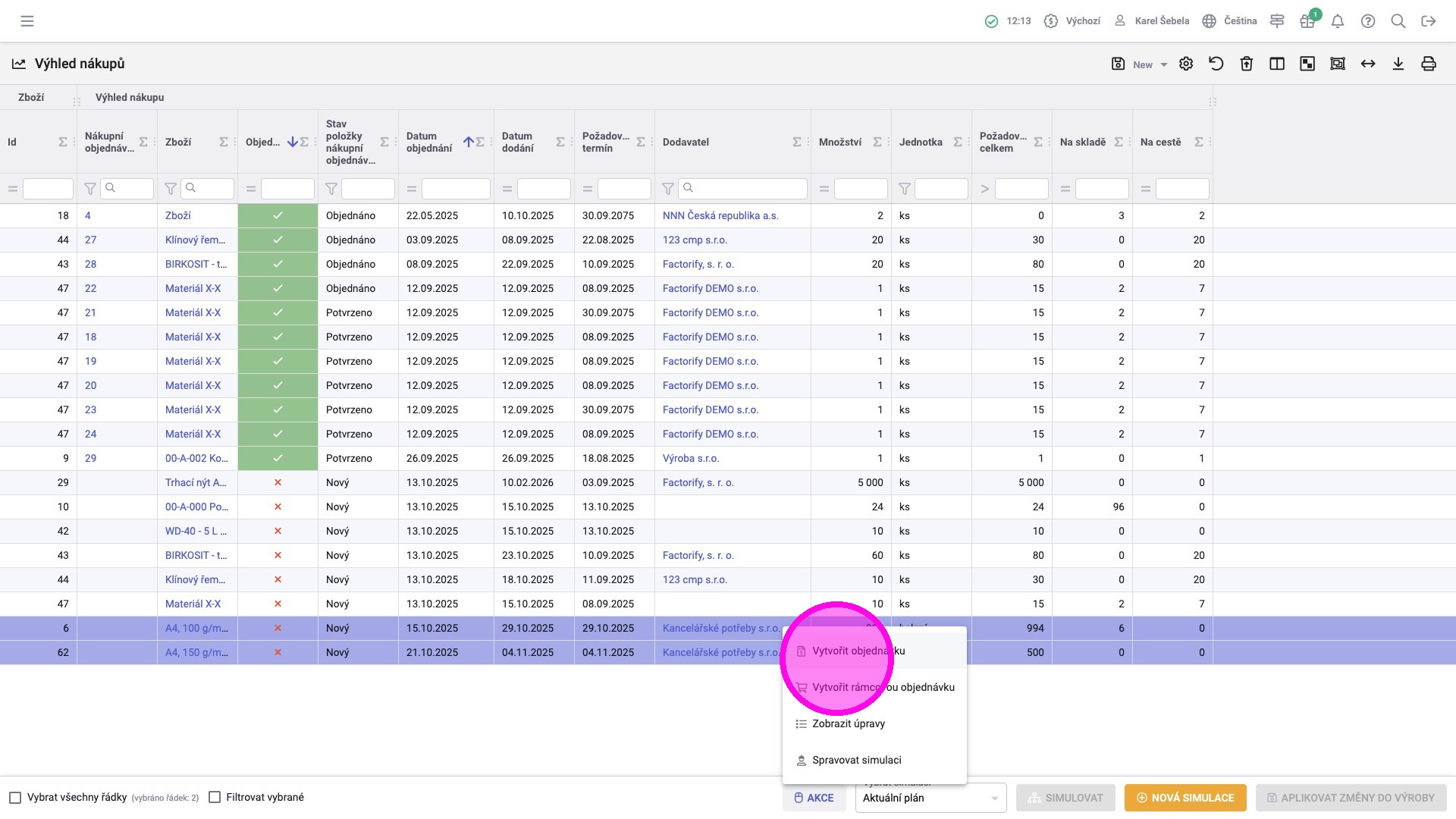The height and width of the screenshot is (819, 1456).
Task: Choose Spravovat simulaci menu entry
Action: point(856,760)
